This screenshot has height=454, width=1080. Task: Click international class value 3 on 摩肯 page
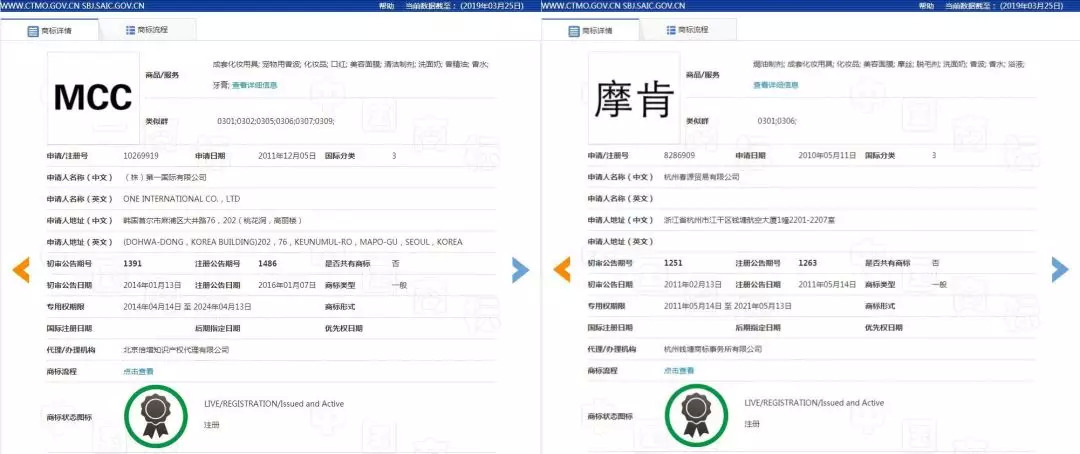[934, 156]
